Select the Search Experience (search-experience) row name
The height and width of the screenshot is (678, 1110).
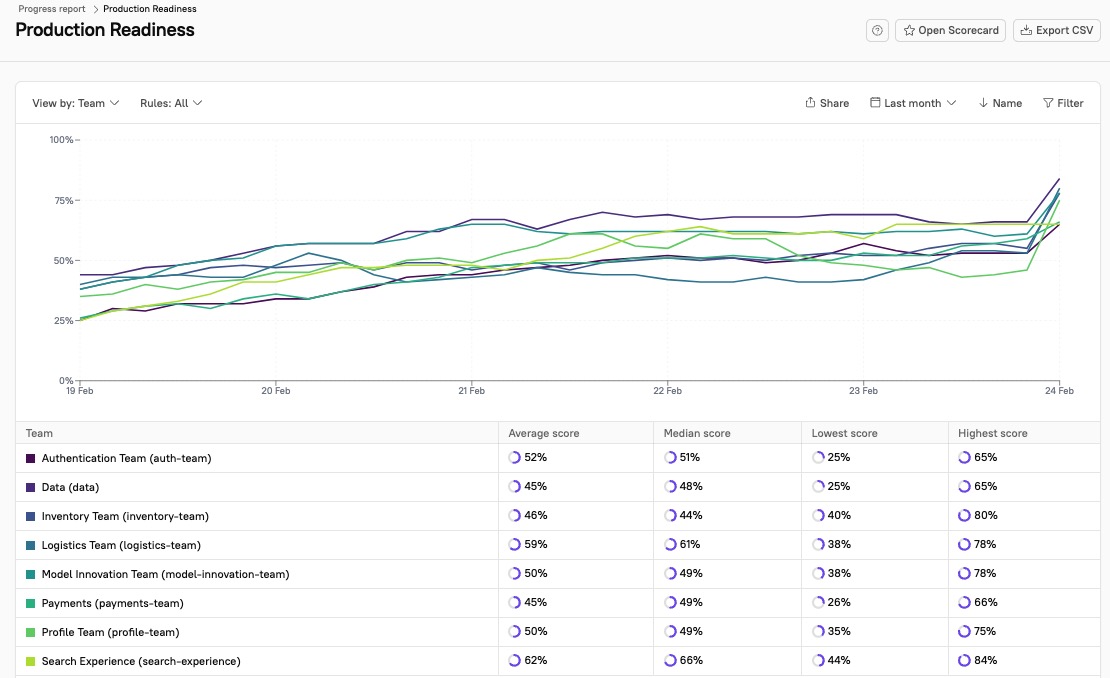pyautogui.click(x=141, y=662)
